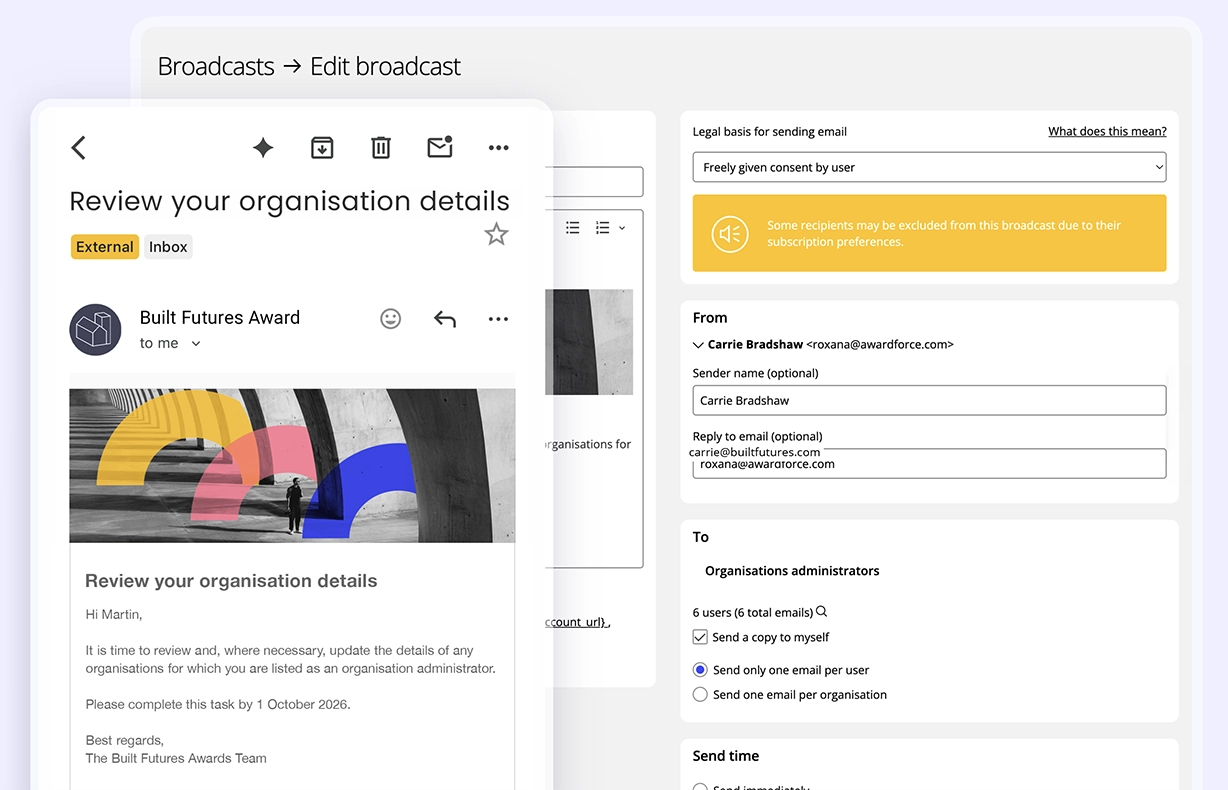Open the dropdown arrow beside the numbered list

coord(622,228)
